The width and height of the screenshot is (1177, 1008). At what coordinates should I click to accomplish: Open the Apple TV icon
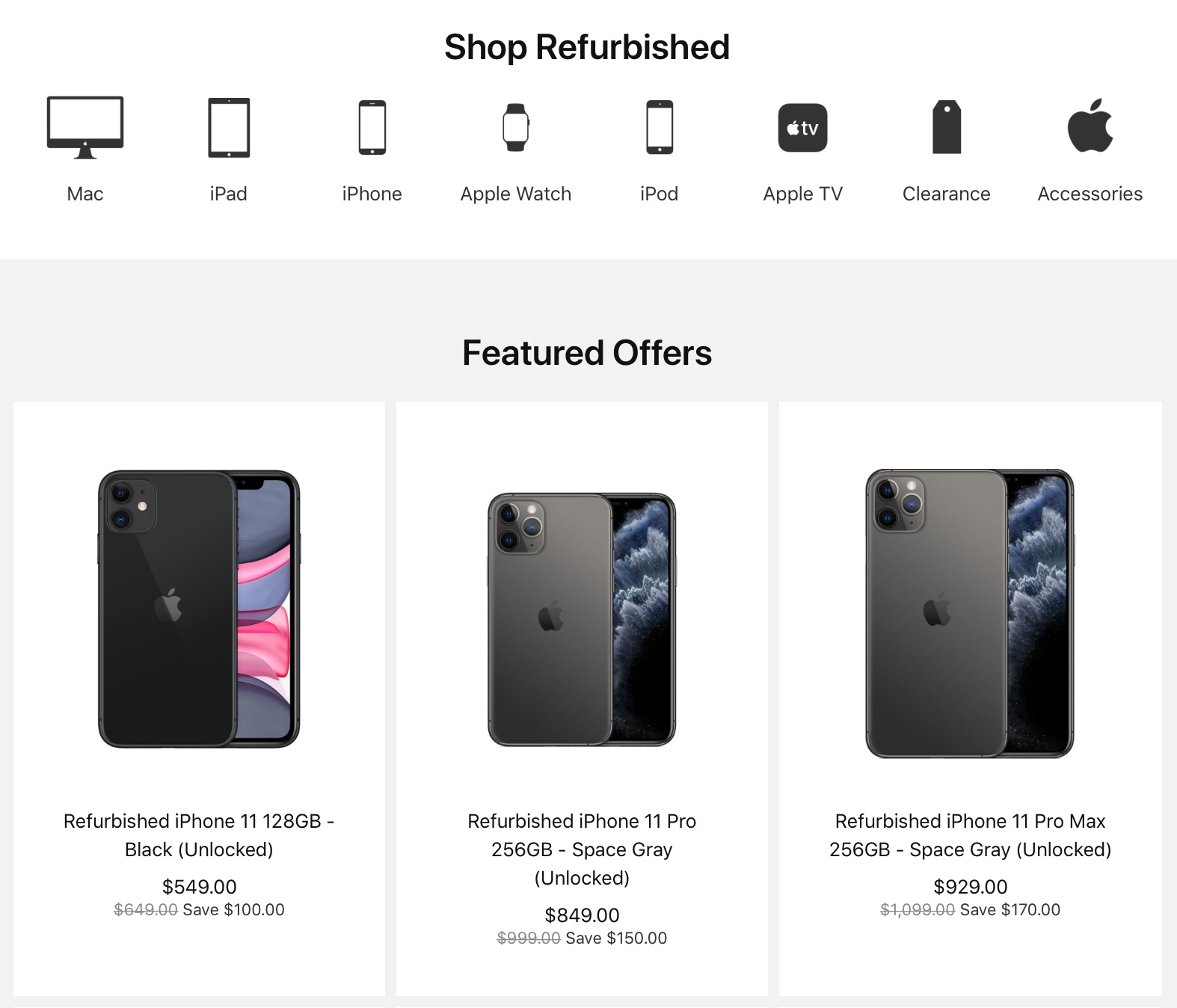(802, 128)
